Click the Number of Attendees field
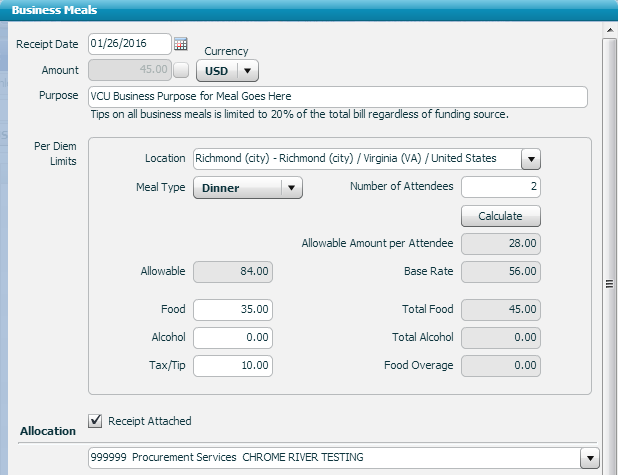The image size is (618, 475). pos(501,187)
